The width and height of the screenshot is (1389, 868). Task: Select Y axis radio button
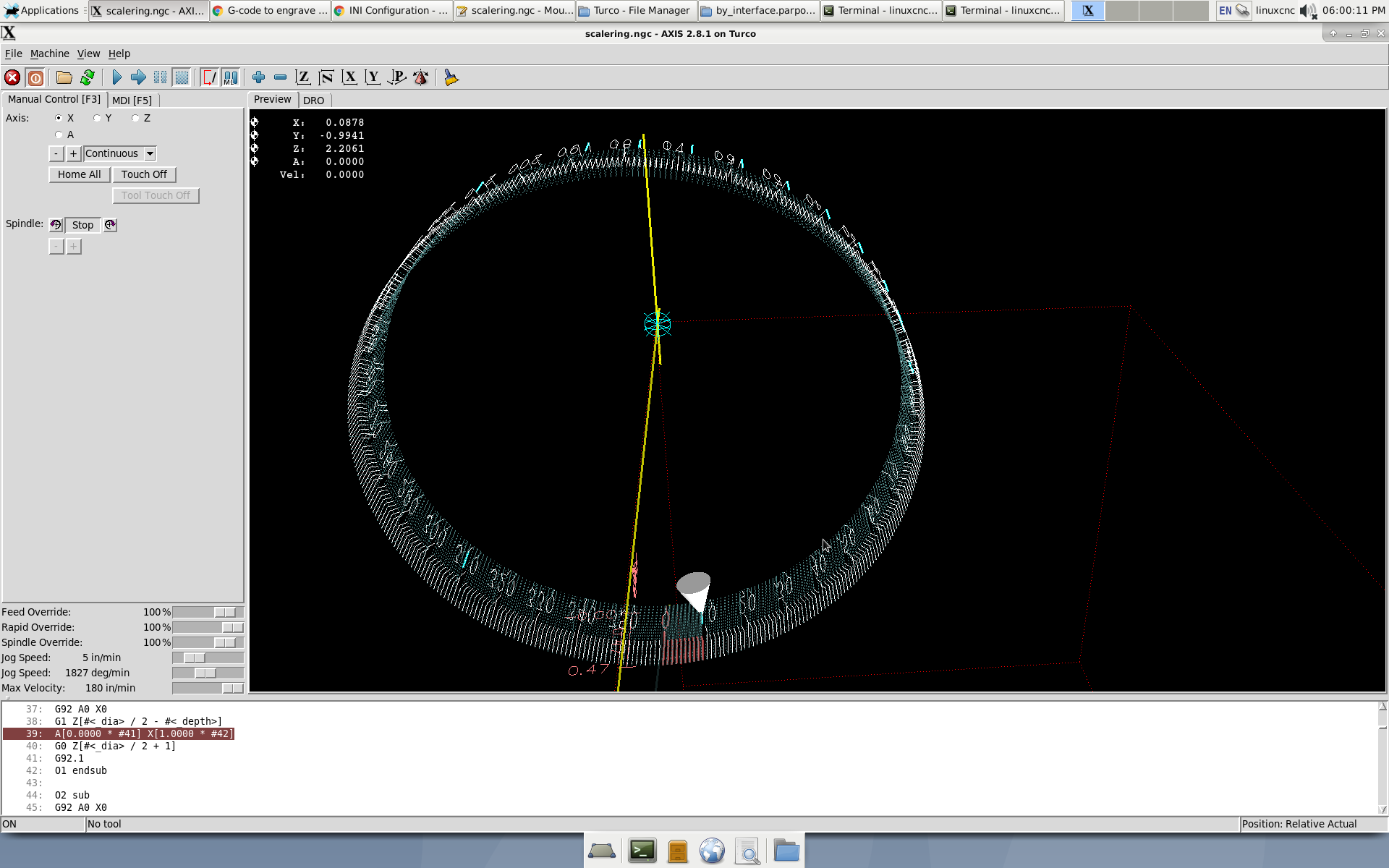click(x=97, y=118)
